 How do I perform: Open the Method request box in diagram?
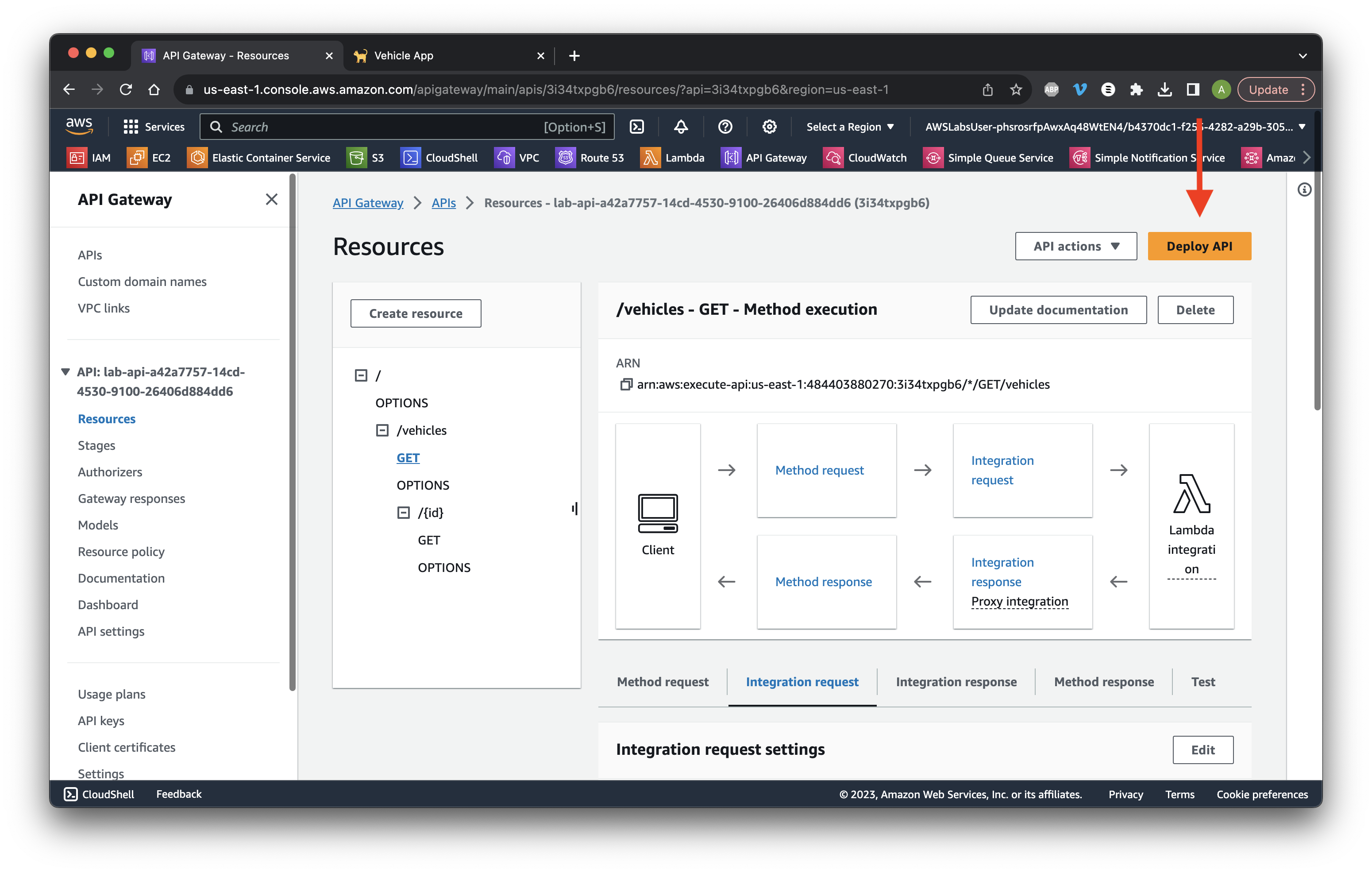click(826, 470)
